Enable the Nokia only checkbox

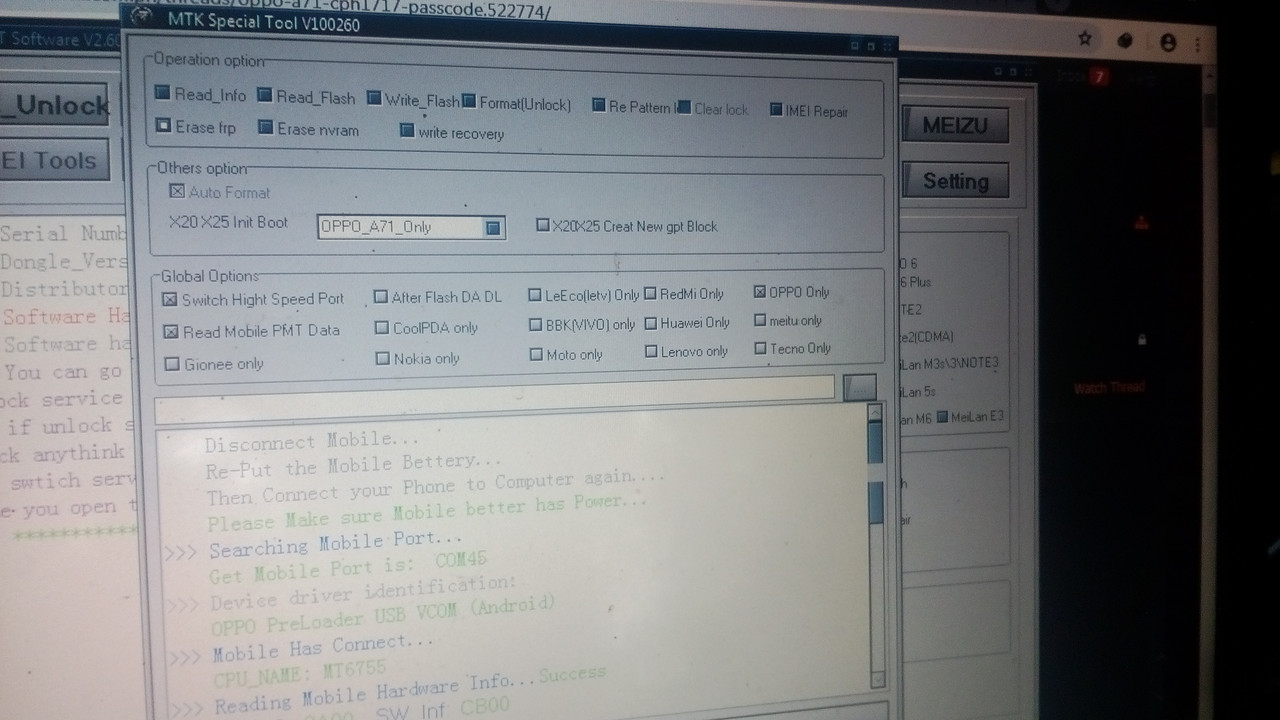382,358
